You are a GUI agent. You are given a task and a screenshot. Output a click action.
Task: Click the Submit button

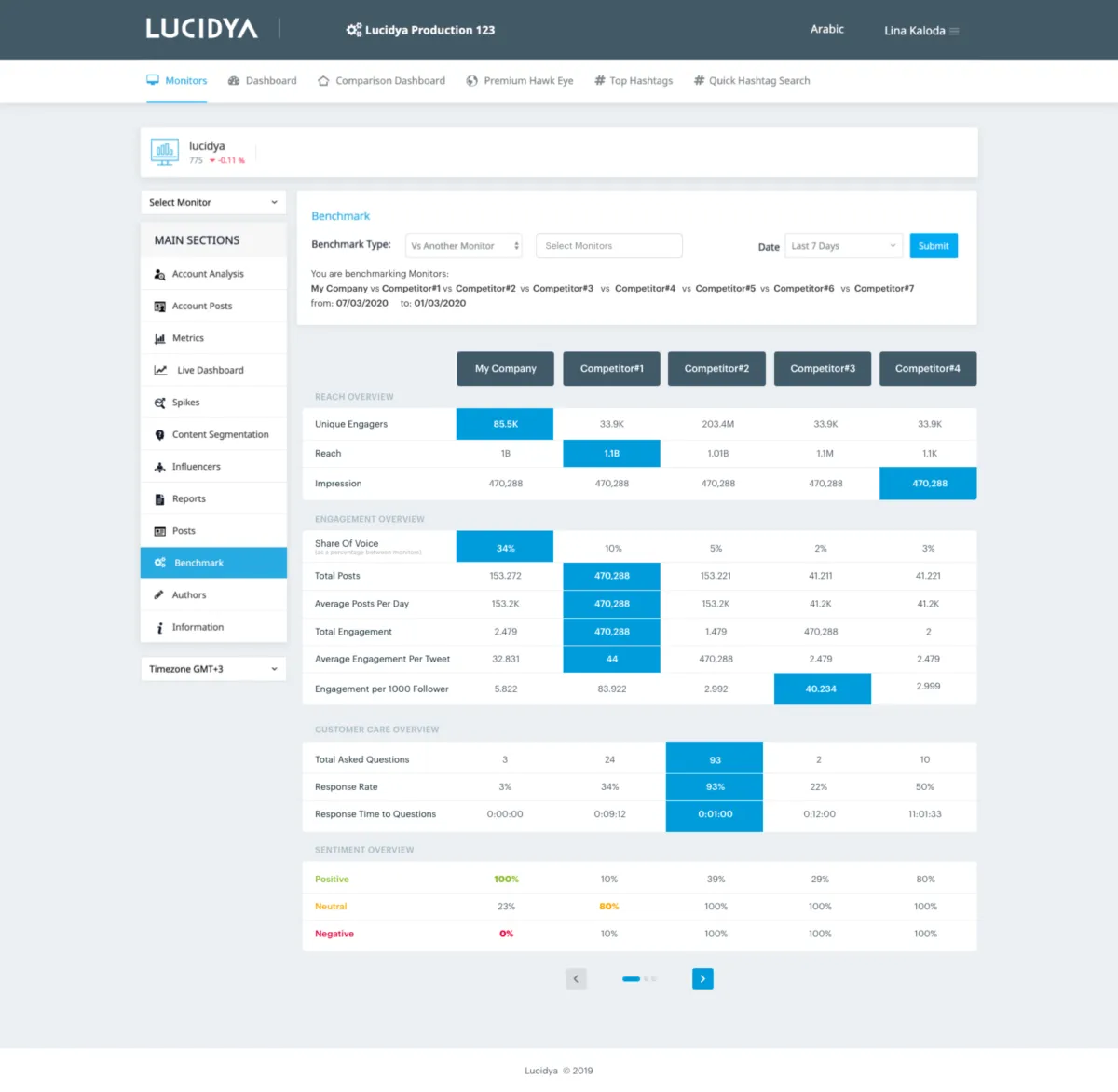[x=934, y=246]
